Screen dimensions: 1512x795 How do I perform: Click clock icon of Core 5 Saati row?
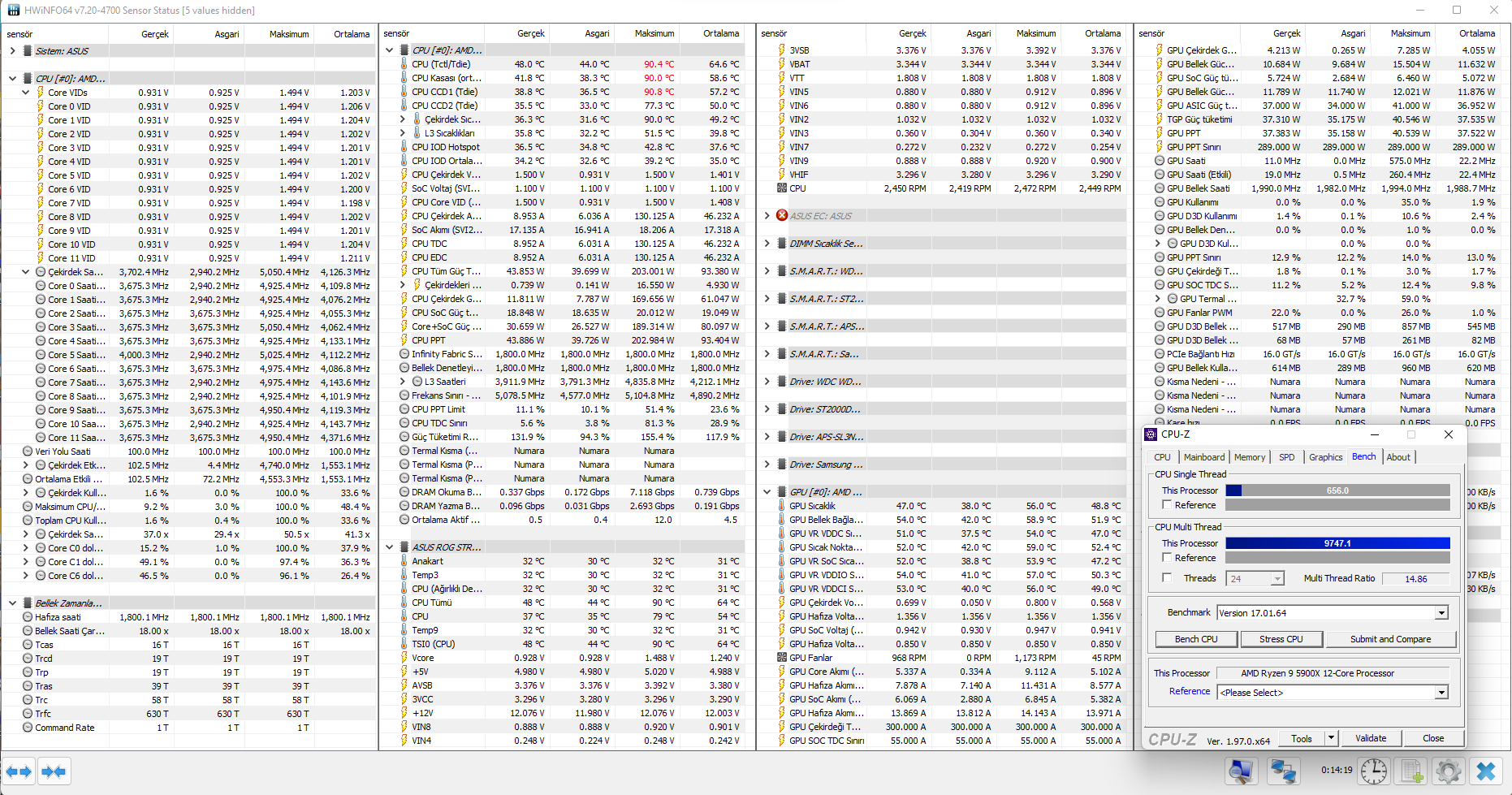(x=40, y=354)
